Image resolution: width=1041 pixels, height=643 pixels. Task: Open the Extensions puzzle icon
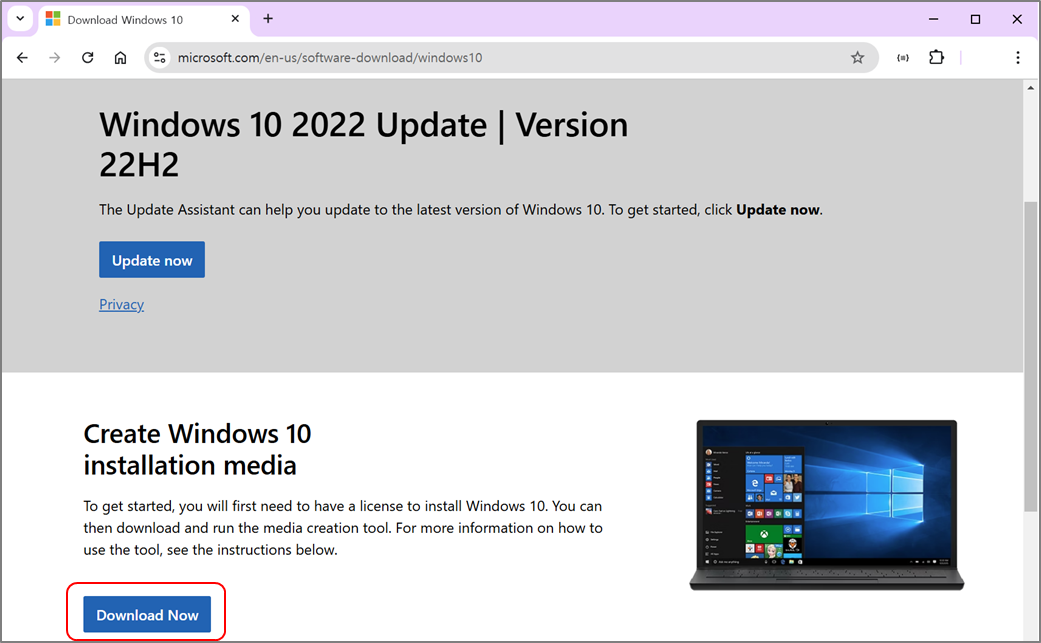[936, 58]
